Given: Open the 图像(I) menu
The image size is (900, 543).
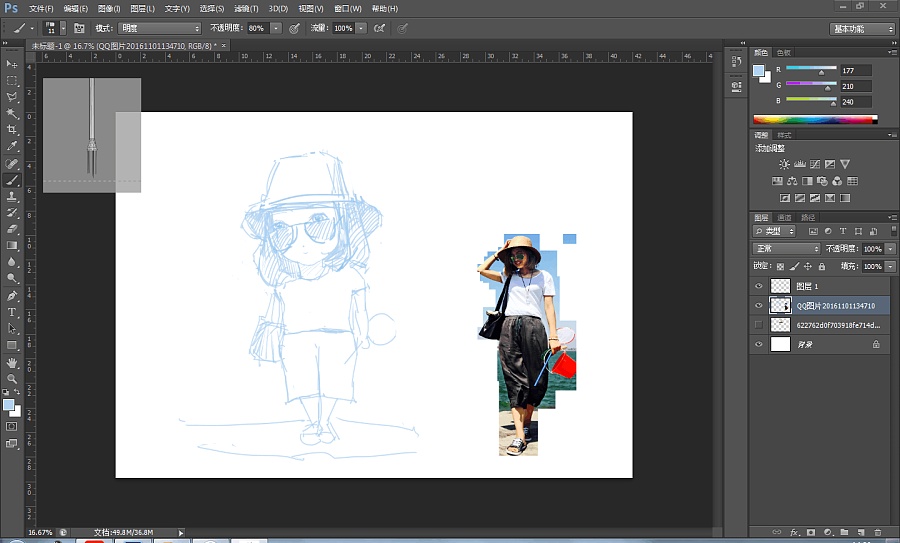Looking at the screenshot, I should [x=108, y=9].
